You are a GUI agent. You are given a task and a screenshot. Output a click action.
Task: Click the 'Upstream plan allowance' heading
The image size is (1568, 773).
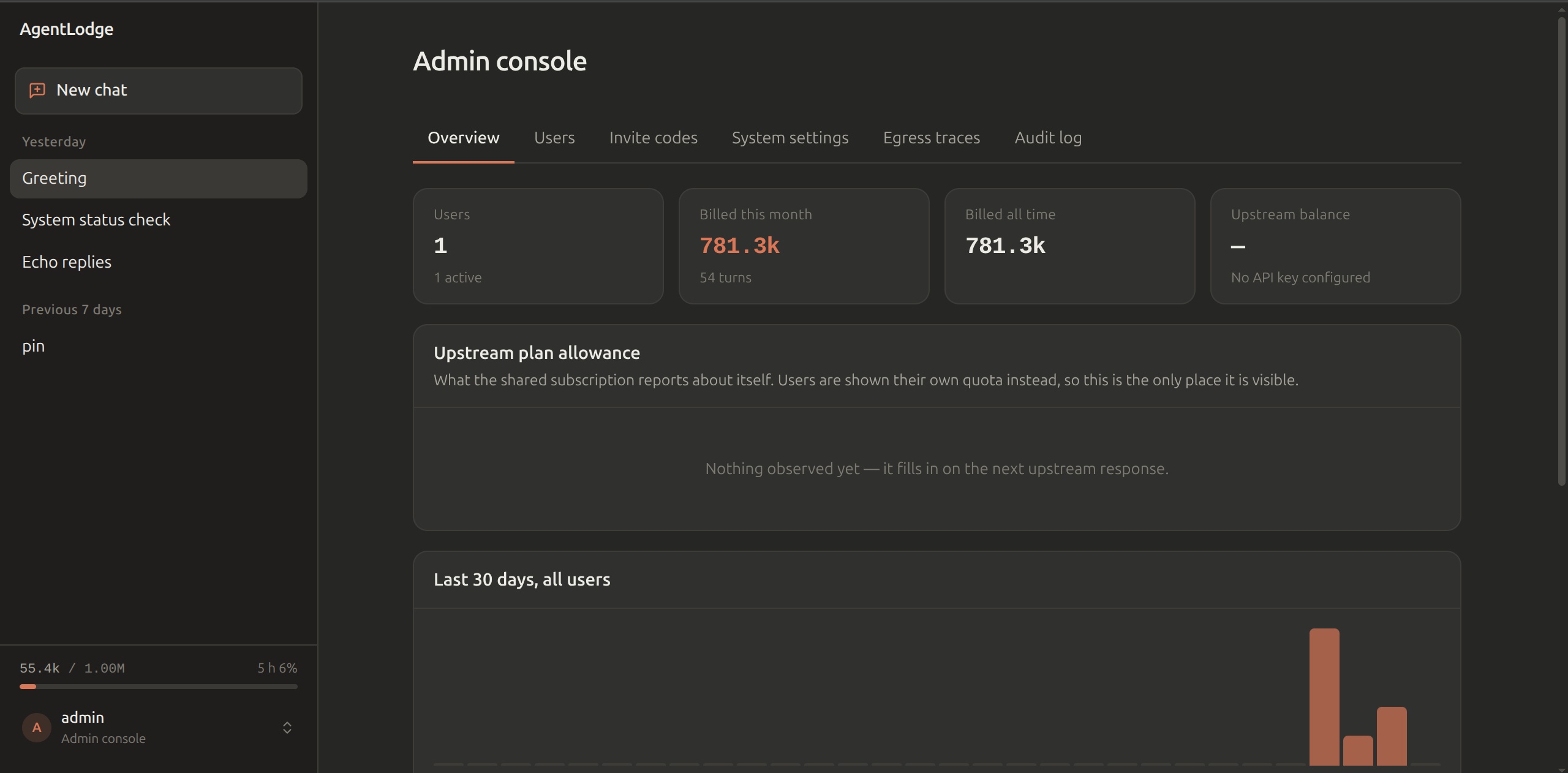point(537,353)
